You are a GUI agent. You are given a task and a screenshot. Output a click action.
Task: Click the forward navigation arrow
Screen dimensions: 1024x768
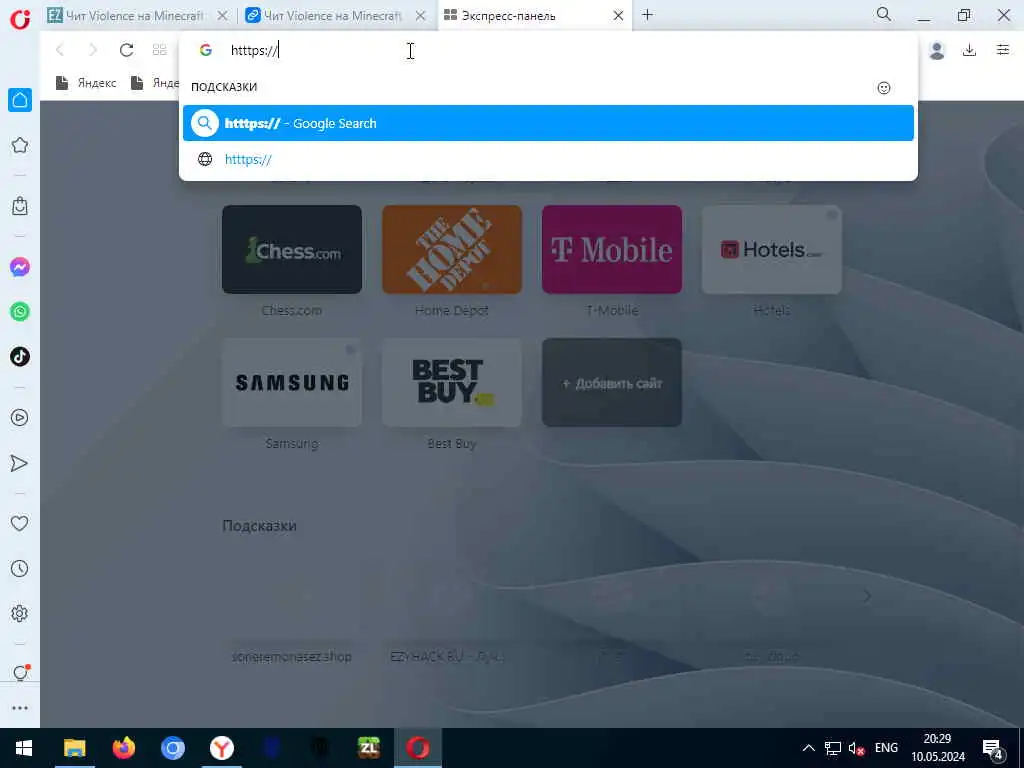click(x=93, y=50)
